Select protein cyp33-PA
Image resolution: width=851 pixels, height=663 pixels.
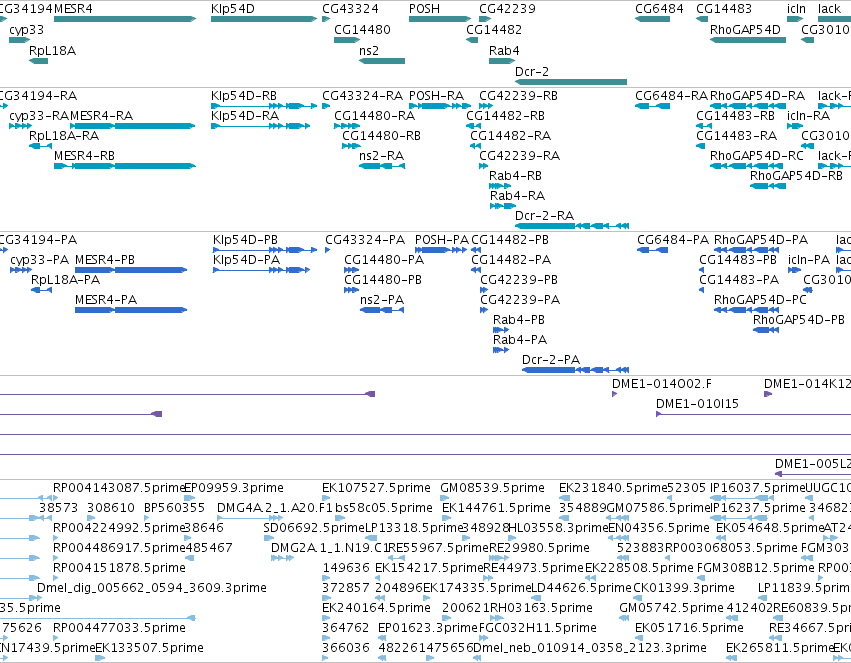coord(40,260)
